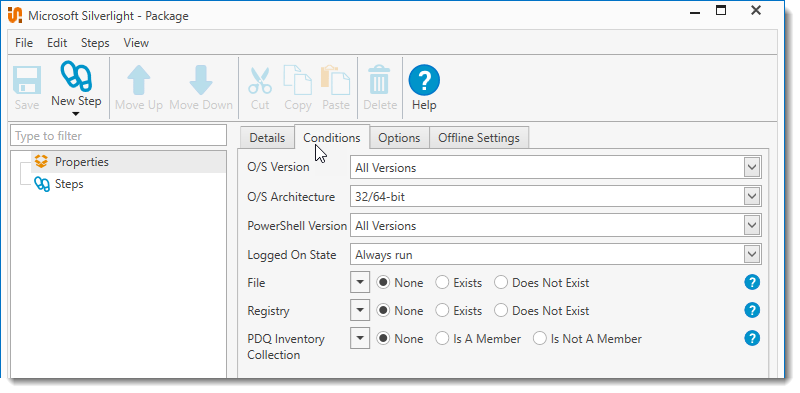Click the Move Up arrow icon
Viewport: 800px width, 393px height.
point(139,80)
